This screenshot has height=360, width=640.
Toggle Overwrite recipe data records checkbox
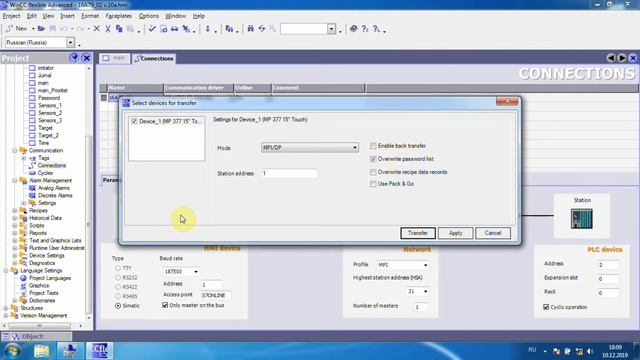(x=373, y=172)
